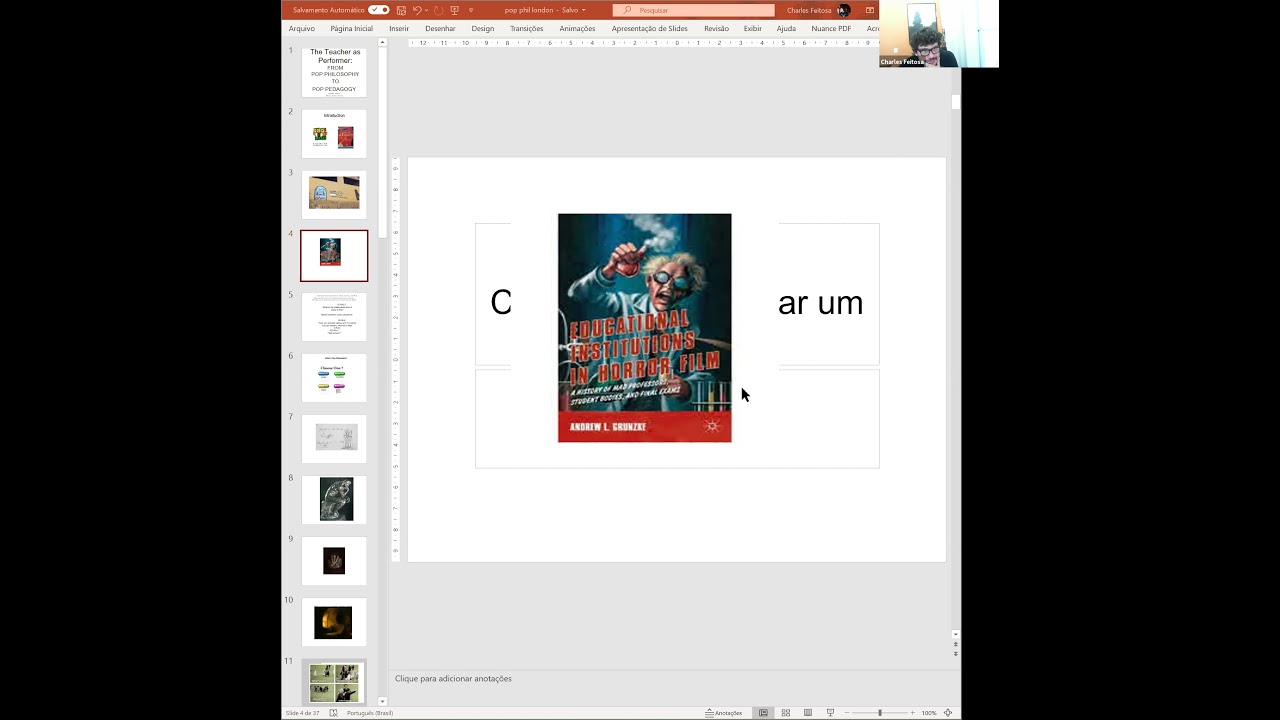
Task: Click the Português (Brasil) language indicator
Action: [370, 713]
